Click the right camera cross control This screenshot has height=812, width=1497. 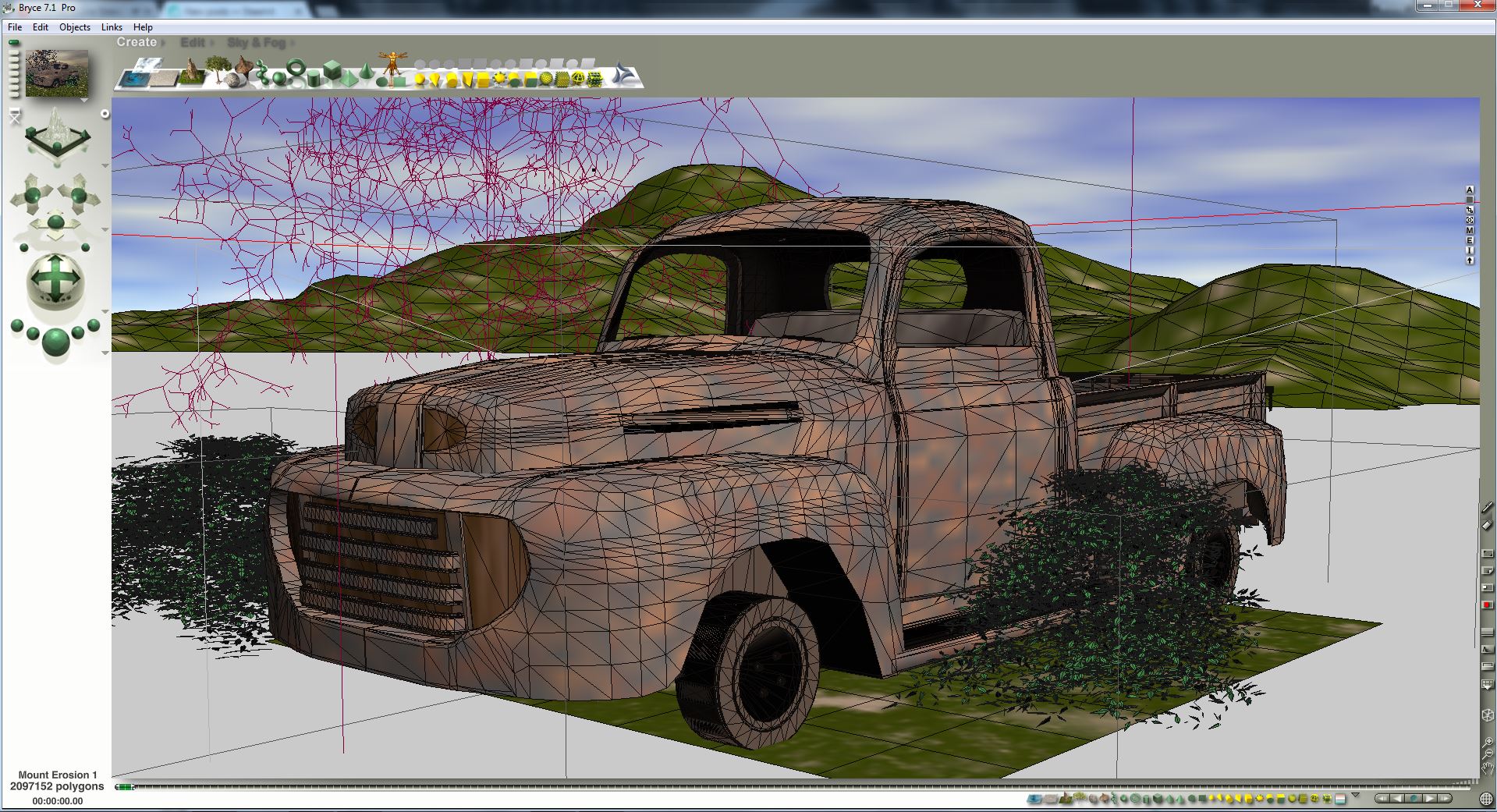click(79, 195)
